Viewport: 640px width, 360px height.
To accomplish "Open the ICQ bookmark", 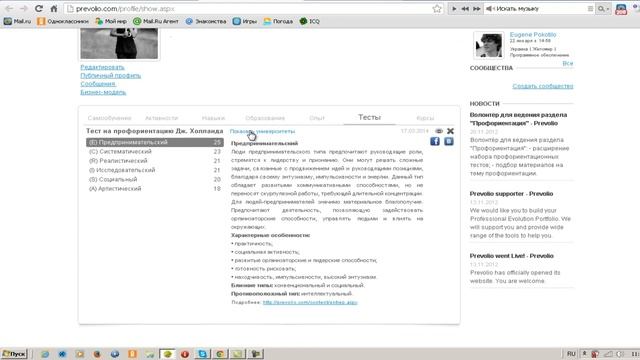I will (x=309, y=21).
